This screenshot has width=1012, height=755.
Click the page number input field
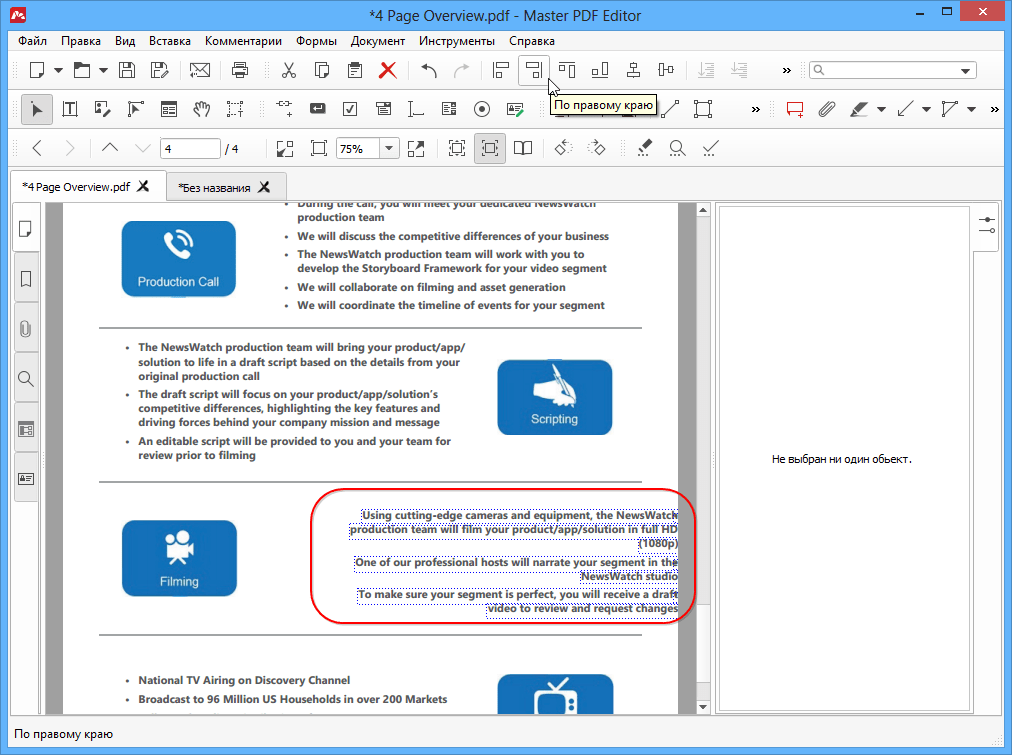tap(190, 148)
